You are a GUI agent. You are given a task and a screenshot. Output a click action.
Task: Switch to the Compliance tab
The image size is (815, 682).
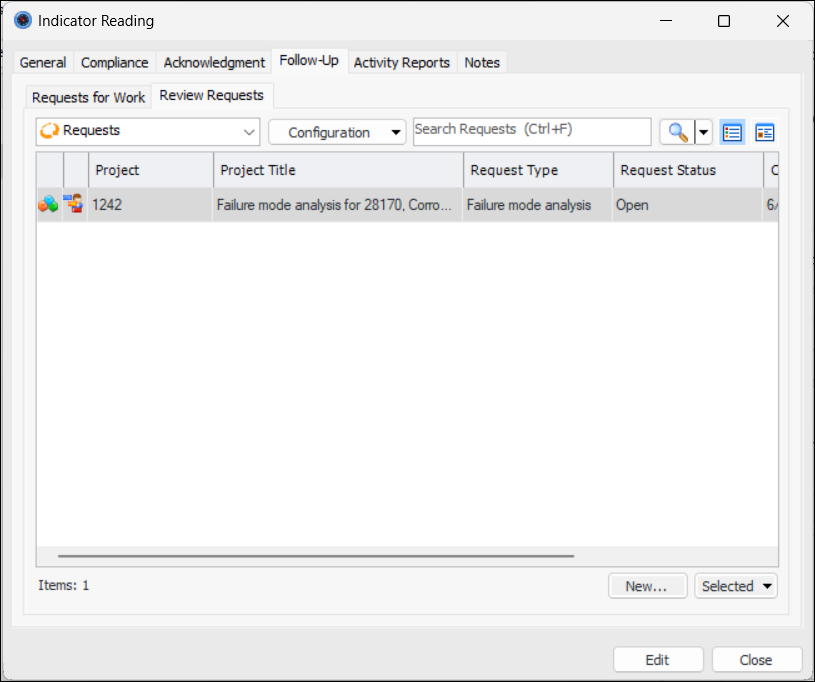(x=114, y=62)
